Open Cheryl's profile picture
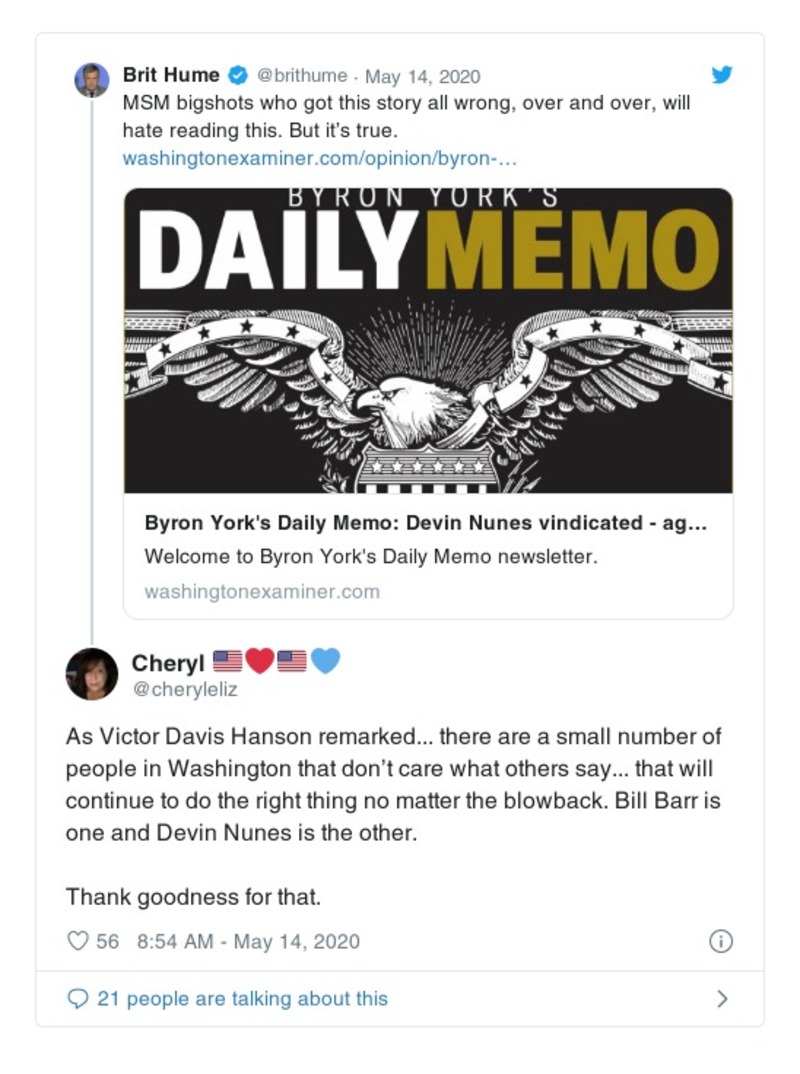This screenshot has width=800, height=1074. [92, 673]
